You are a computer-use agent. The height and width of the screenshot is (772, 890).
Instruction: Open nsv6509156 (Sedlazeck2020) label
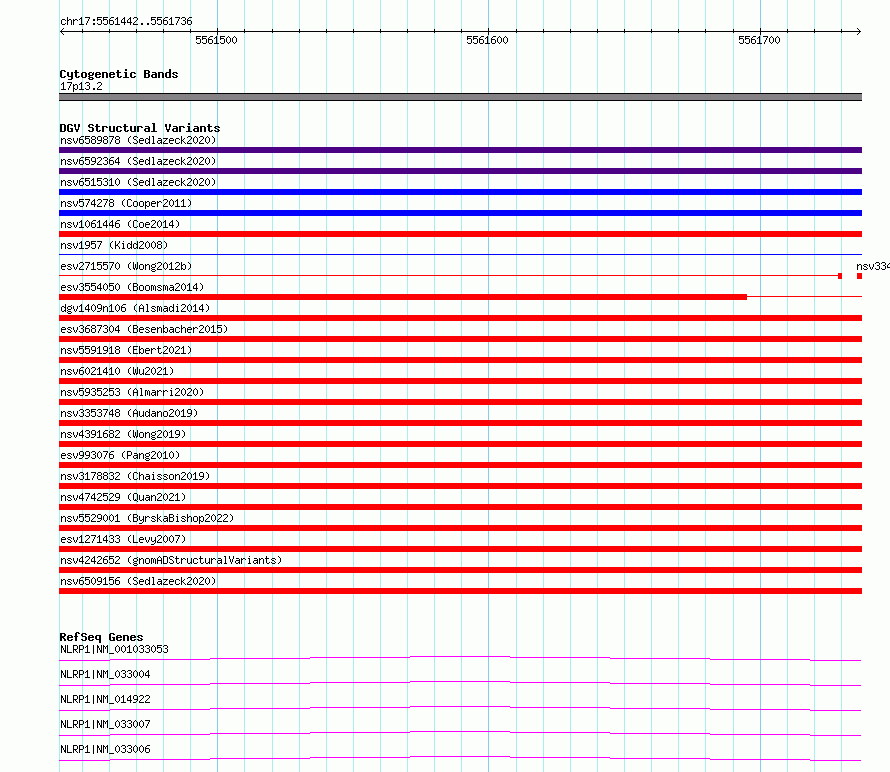pyautogui.click(x=138, y=581)
